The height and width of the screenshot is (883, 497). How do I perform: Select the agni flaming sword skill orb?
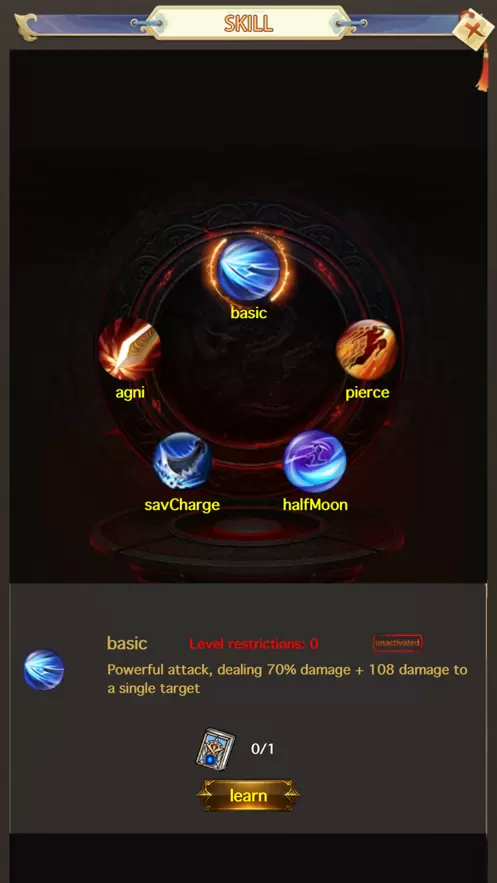coord(129,349)
